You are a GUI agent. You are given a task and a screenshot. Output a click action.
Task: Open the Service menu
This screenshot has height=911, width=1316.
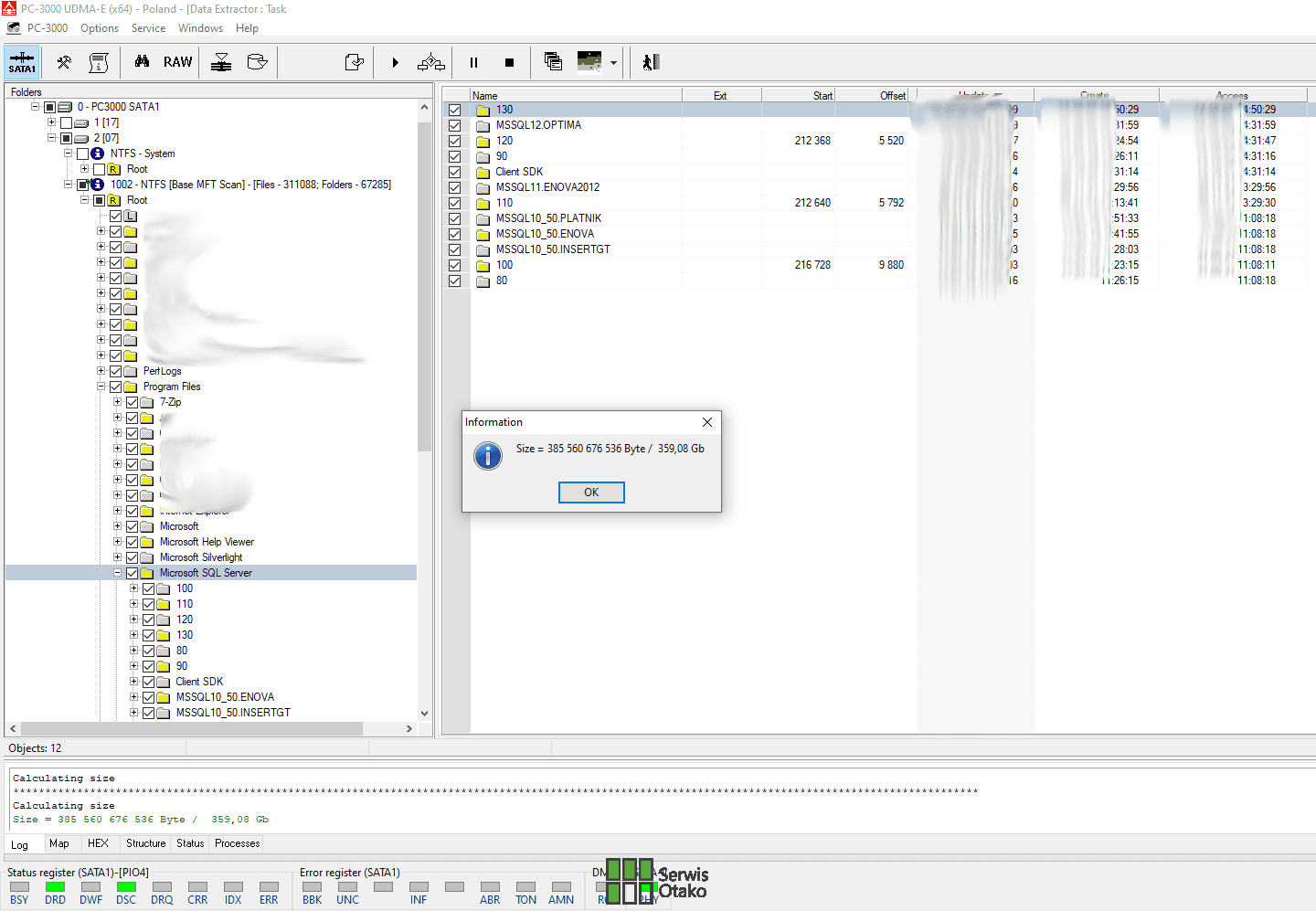click(x=148, y=28)
